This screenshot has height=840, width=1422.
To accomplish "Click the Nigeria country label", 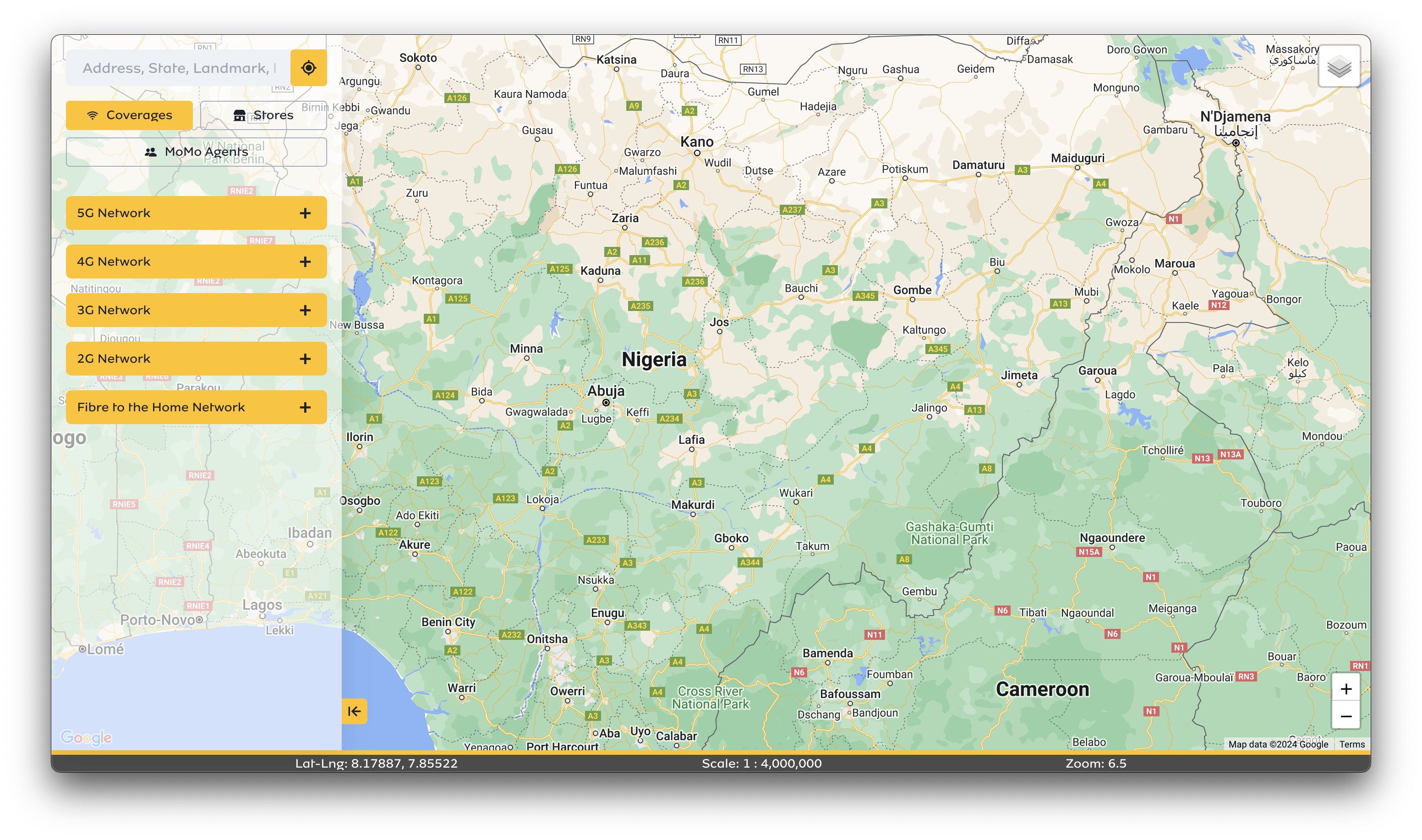I will tap(654, 360).
